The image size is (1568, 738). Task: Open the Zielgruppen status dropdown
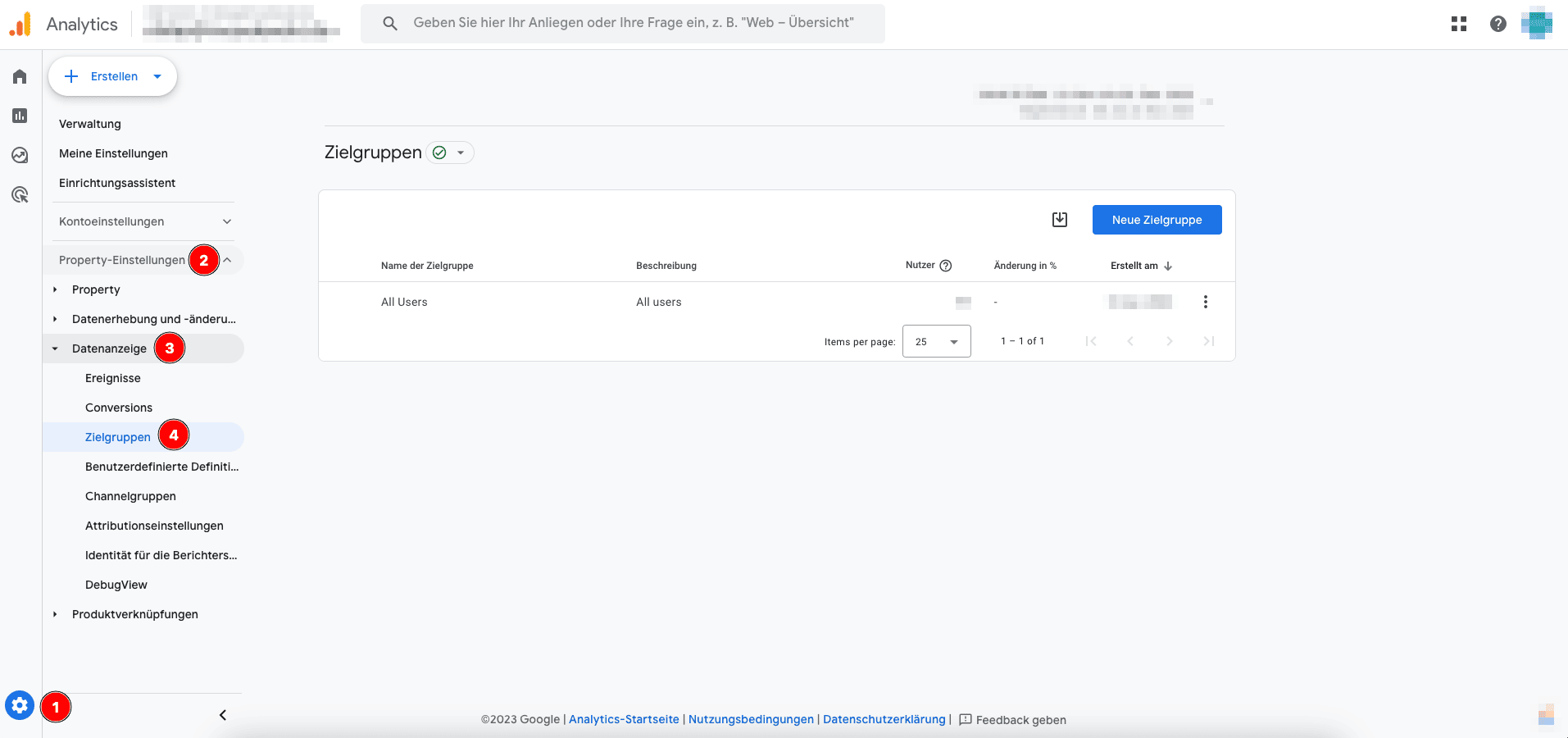coord(450,153)
